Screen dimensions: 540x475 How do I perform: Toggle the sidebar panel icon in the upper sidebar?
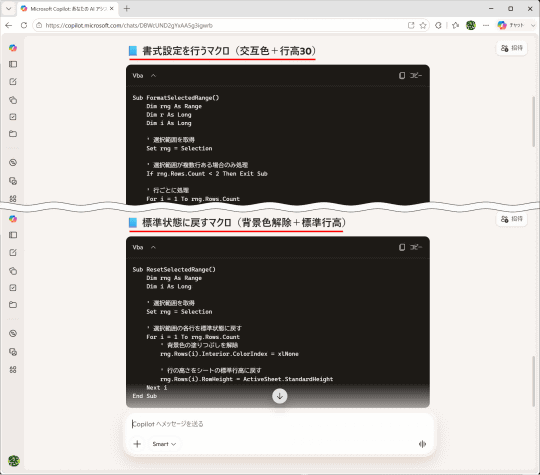click(13, 64)
